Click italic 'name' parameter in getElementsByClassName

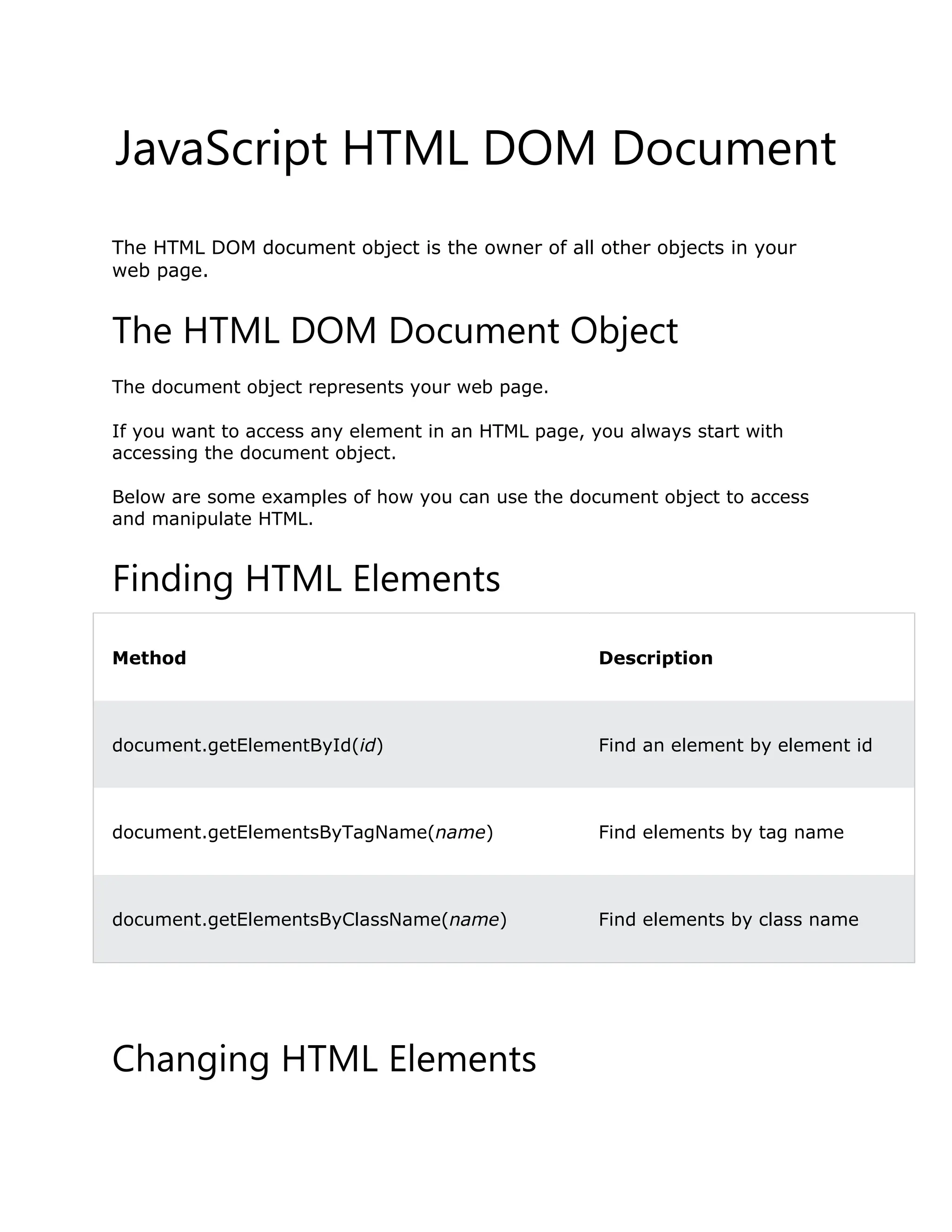pos(474,920)
